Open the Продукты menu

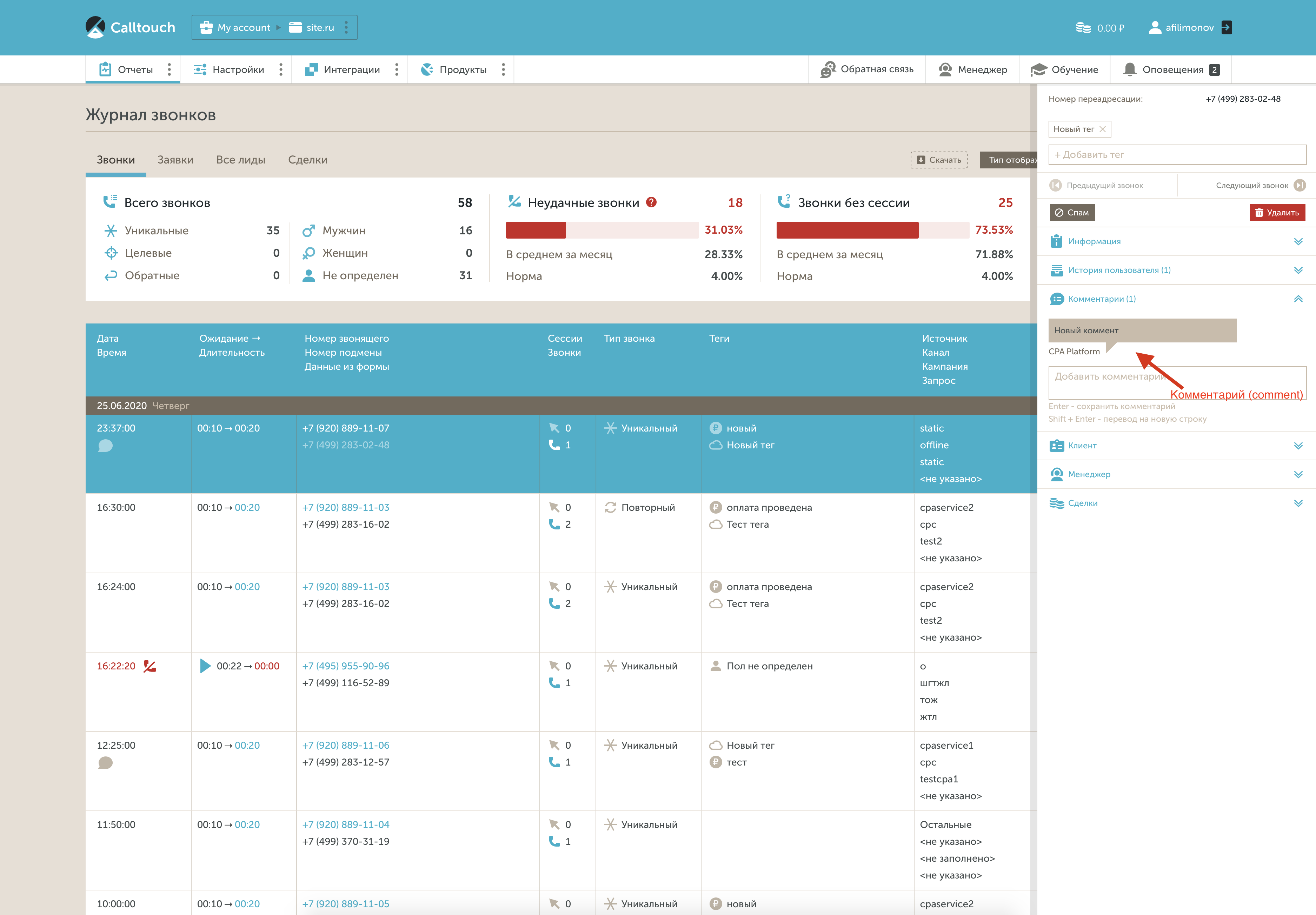[x=453, y=69]
